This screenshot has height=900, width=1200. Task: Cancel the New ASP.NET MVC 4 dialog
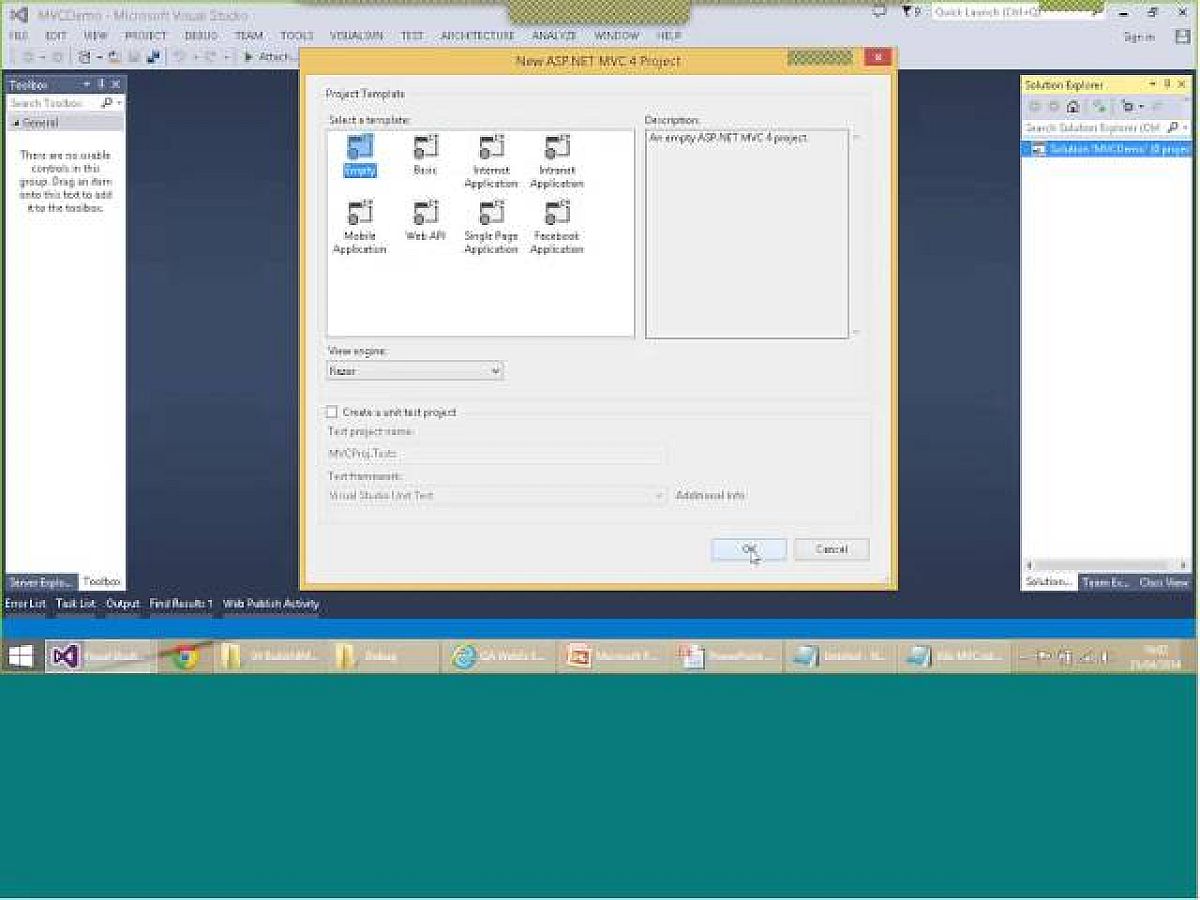click(x=831, y=549)
